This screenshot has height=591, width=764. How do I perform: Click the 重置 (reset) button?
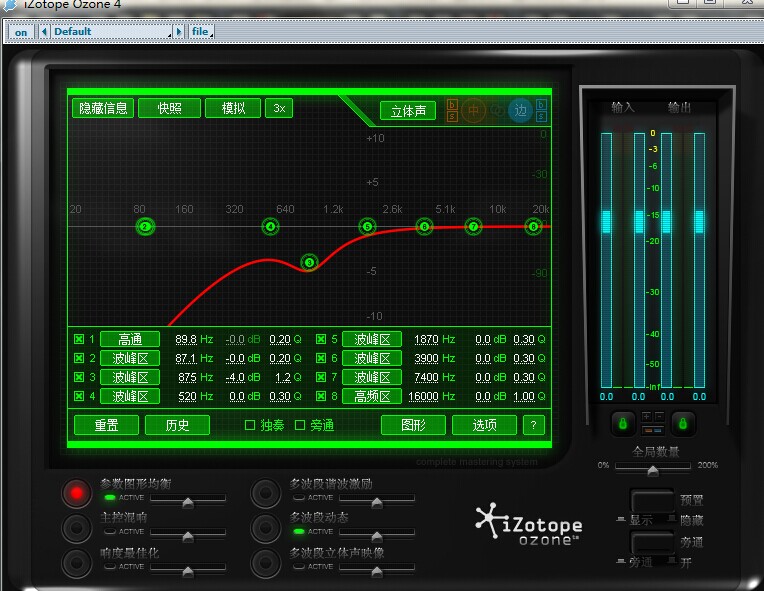point(106,425)
